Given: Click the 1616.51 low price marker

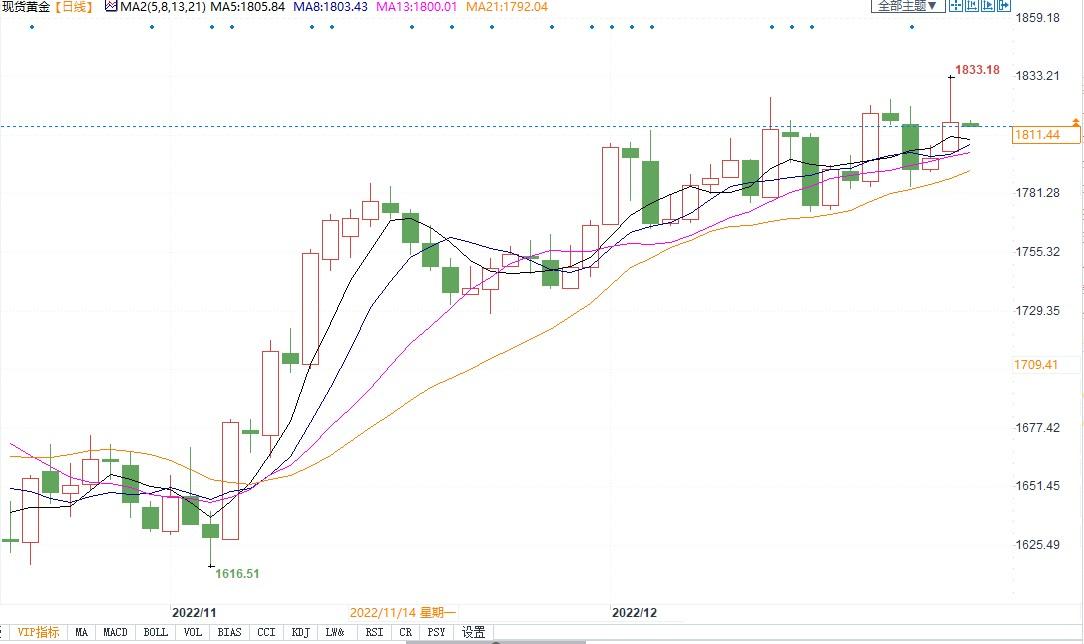Looking at the screenshot, I should coord(237,574).
